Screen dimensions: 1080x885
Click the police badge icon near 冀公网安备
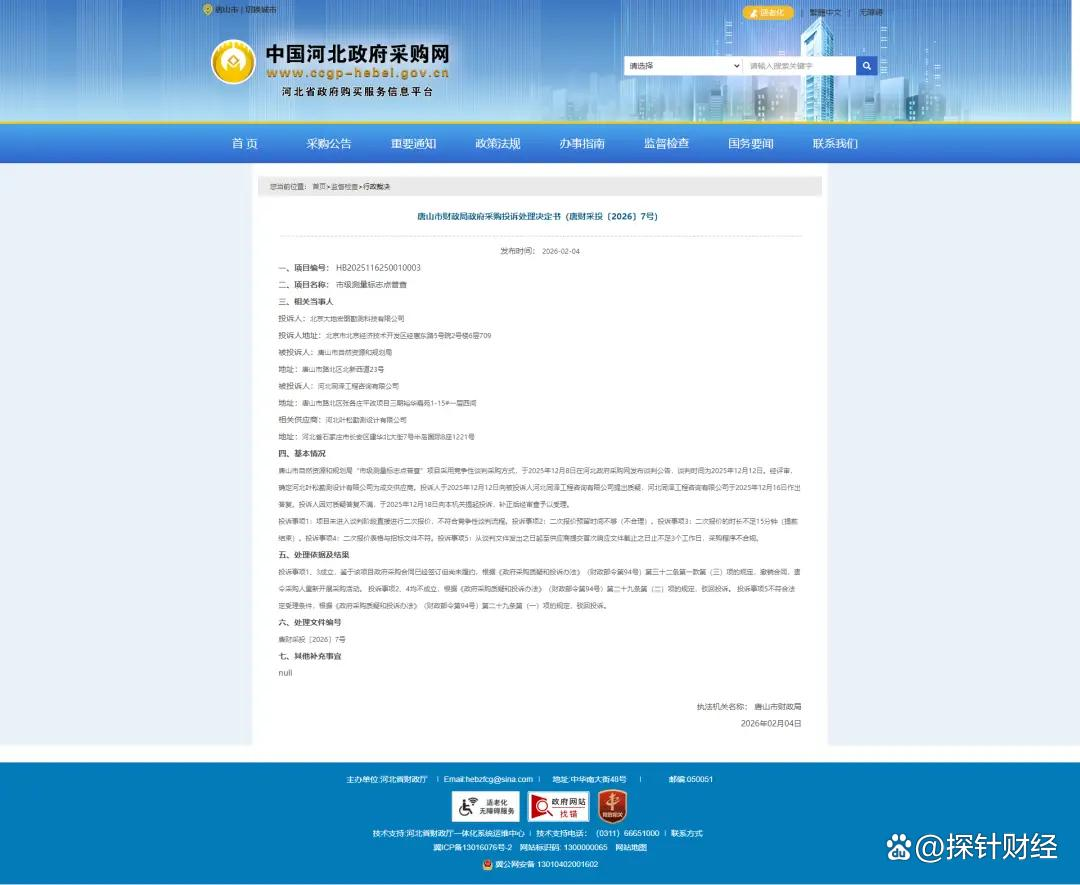tap(487, 864)
